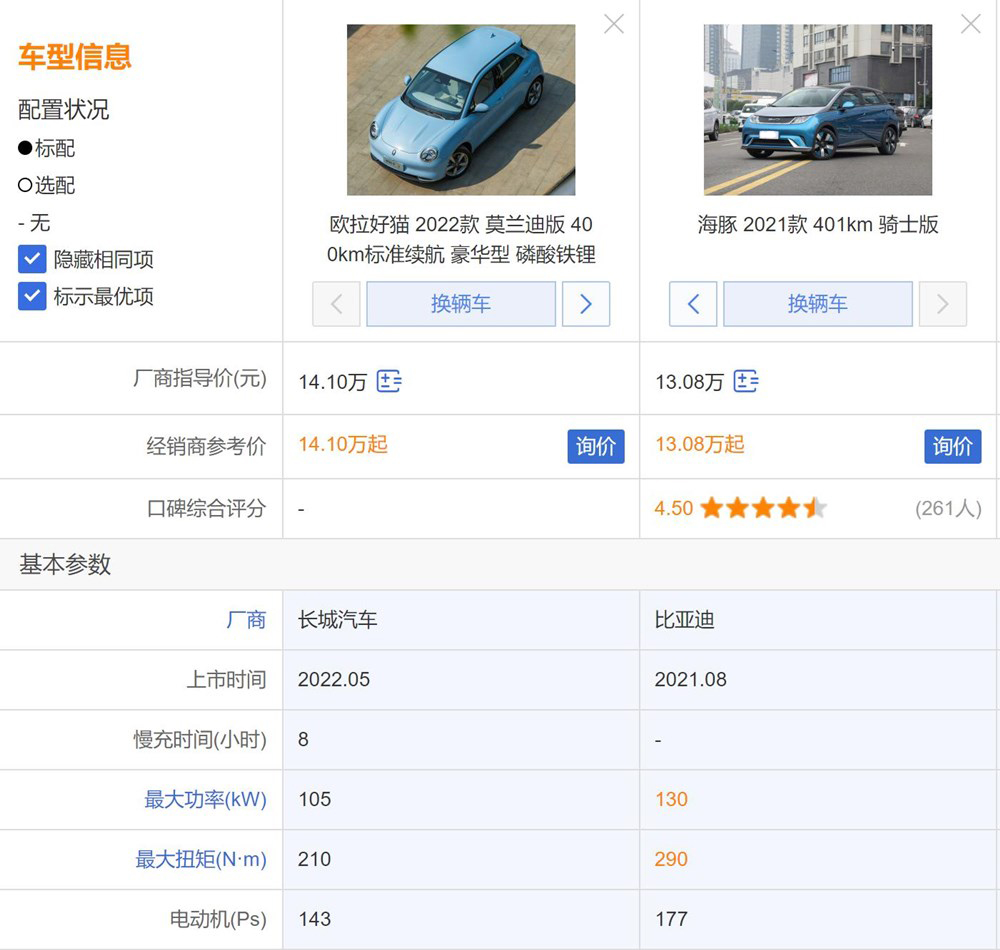The width and height of the screenshot is (1000, 950).
Task: Click the 海豚 2021款 401km 骑士版 title
Action: pos(818,225)
